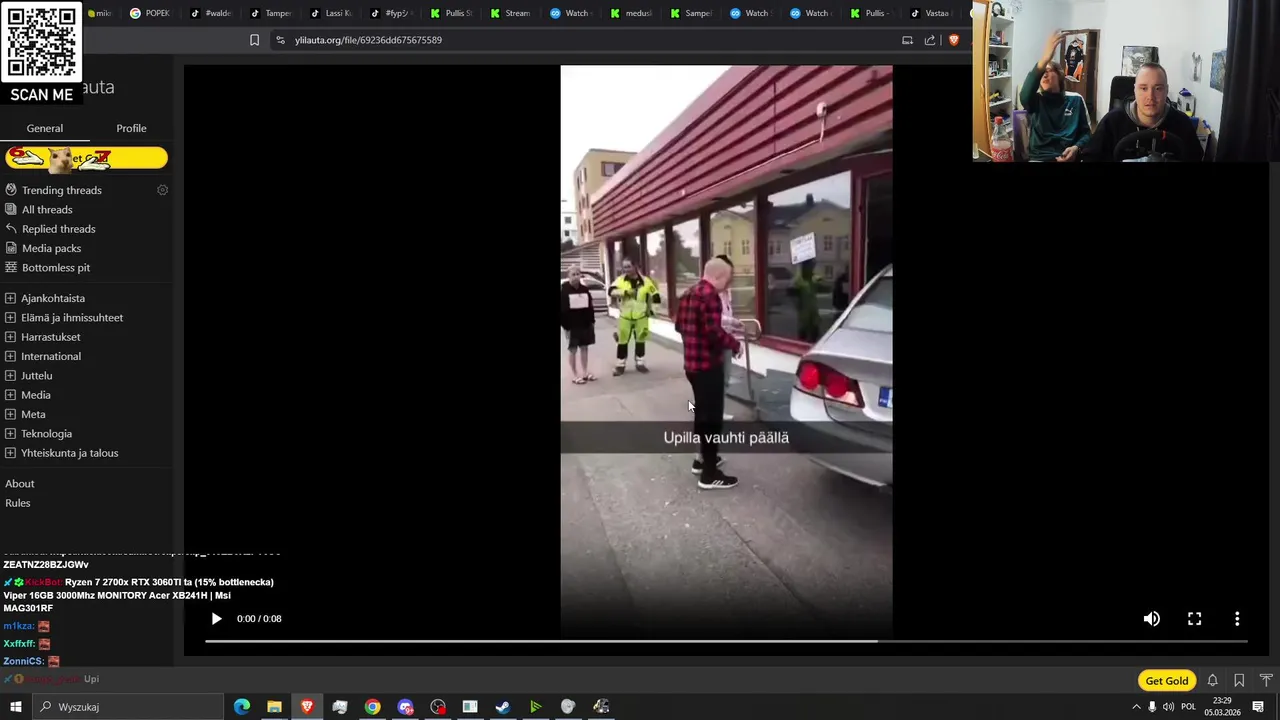This screenshot has width=1280, height=720.
Task: Switch to the Lassi Ku tab
Action: tap(332, 13)
